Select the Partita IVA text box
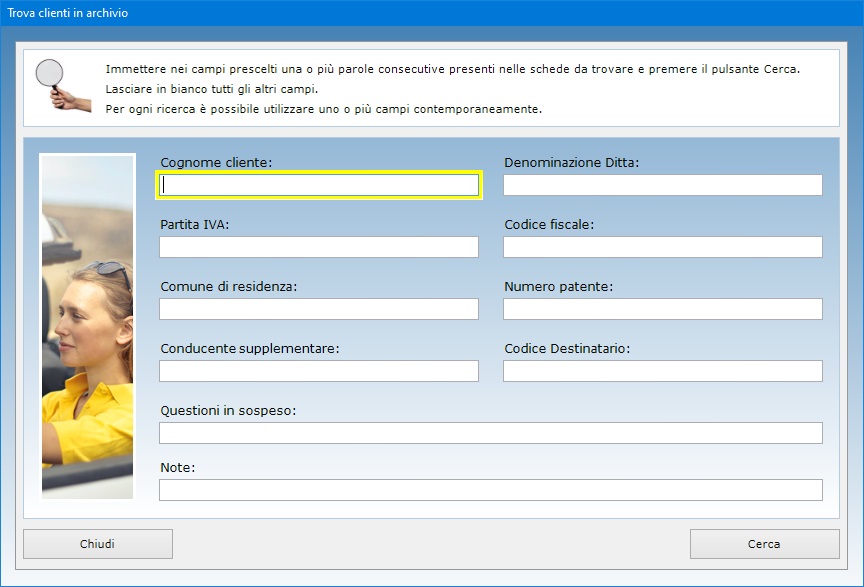 click(318, 247)
